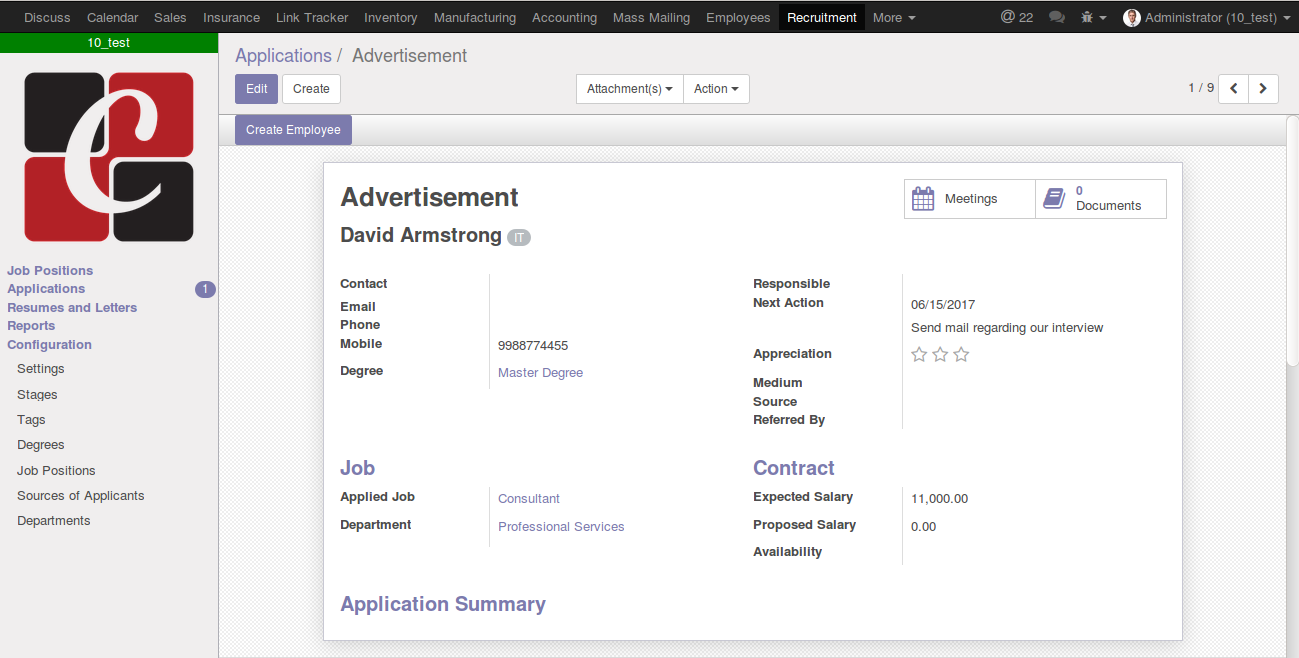Viewport: 1299px width, 658px height.
Task: Go back to Applications breadcrumb
Action: pyautogui.click(x=283, y=56)
